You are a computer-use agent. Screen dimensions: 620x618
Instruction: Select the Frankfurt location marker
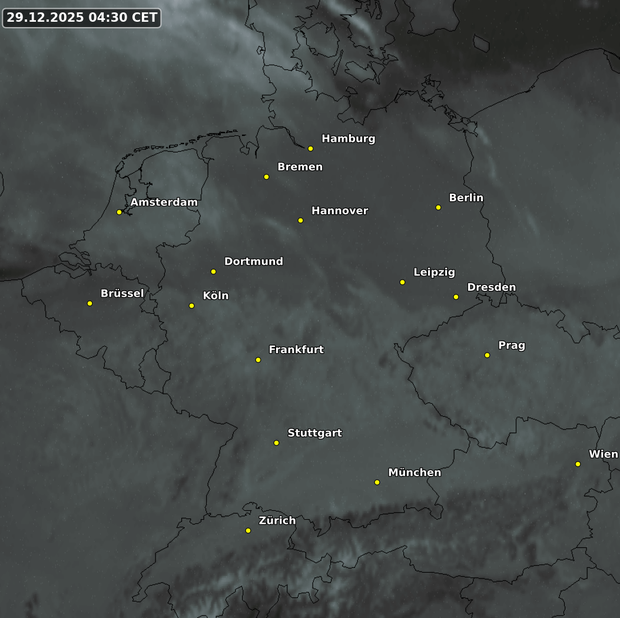click(258, 360)
